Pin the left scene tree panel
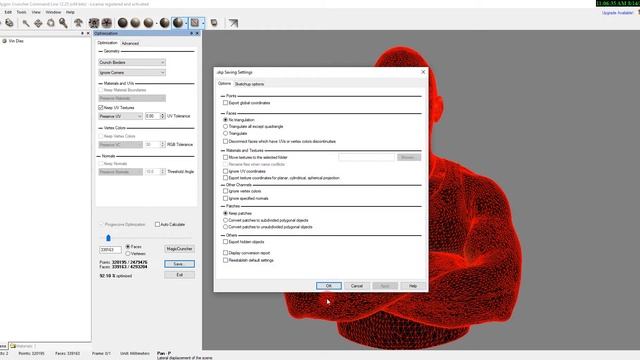Viewport: 640px width, 360px height. 82,33
